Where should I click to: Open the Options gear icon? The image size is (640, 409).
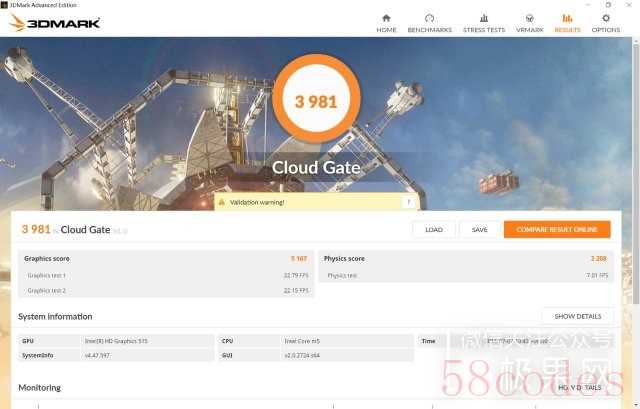pyautogui.click(x=605, y=18)
